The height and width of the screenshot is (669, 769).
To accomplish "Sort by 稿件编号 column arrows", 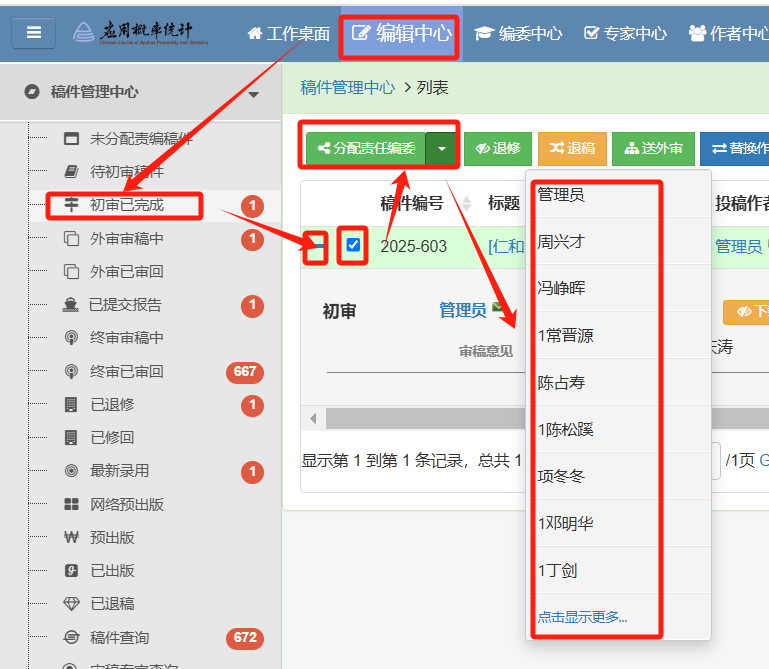I will click(466, 203).
